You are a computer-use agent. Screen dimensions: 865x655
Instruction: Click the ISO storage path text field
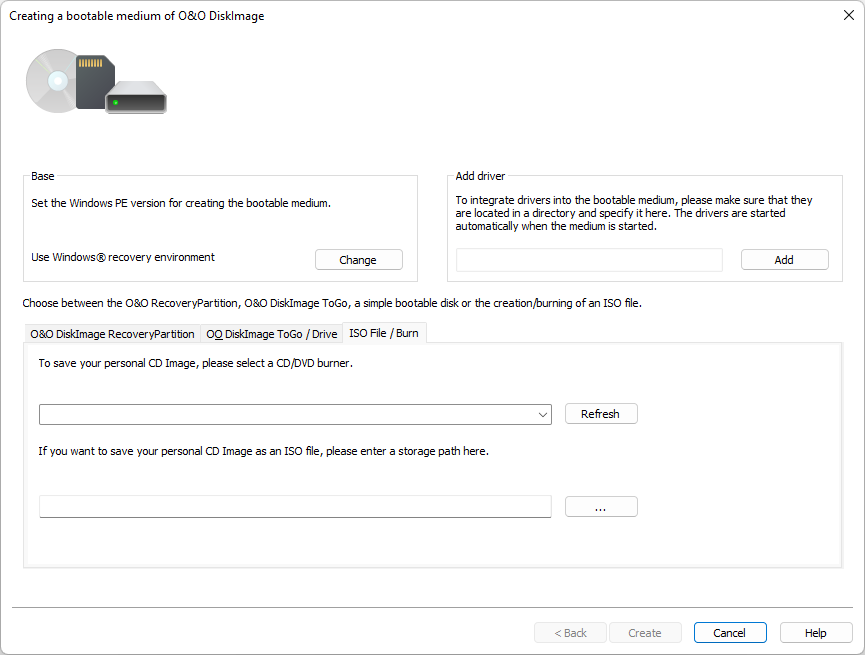[295, 507]
